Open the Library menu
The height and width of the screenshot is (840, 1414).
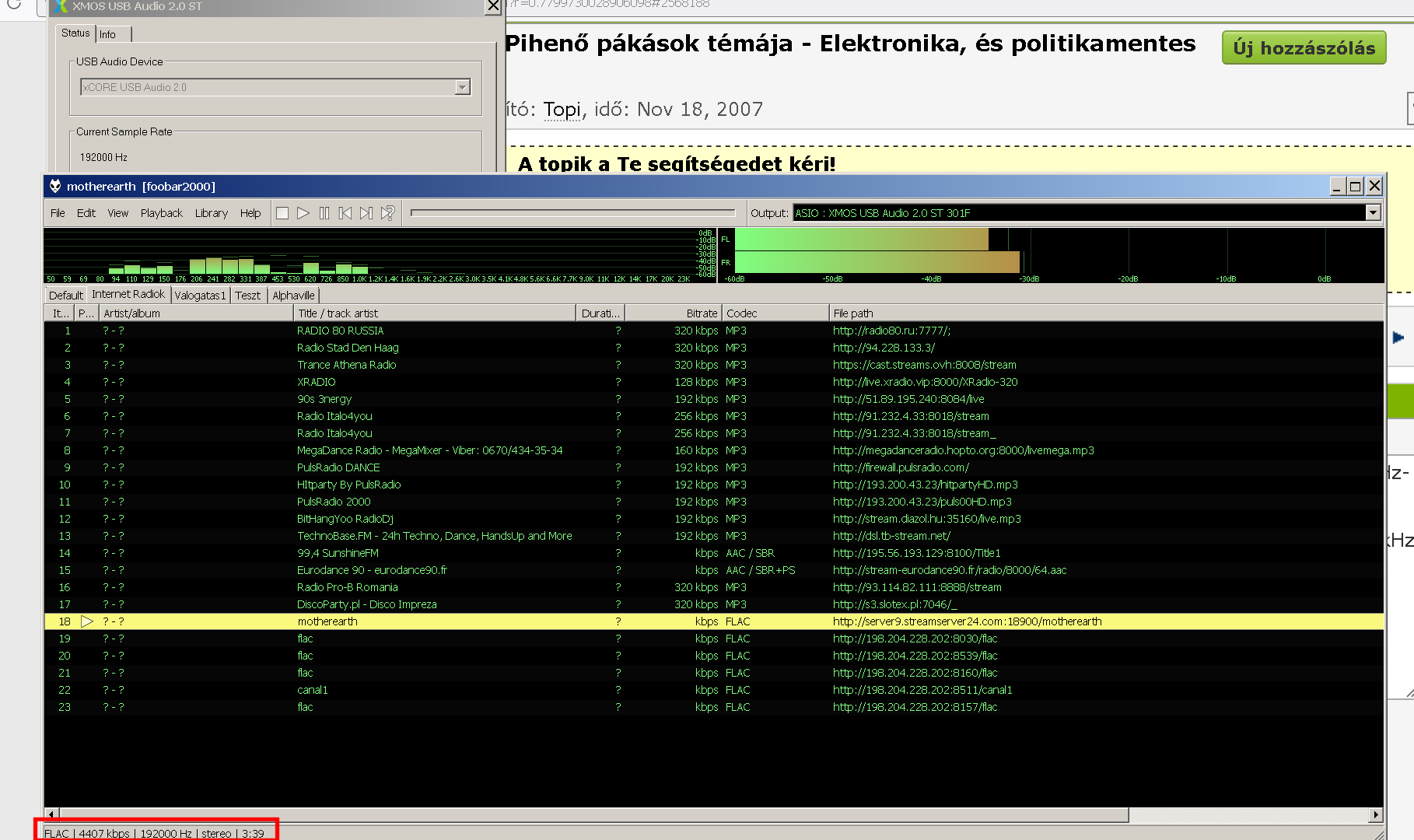tap(212, 213)
